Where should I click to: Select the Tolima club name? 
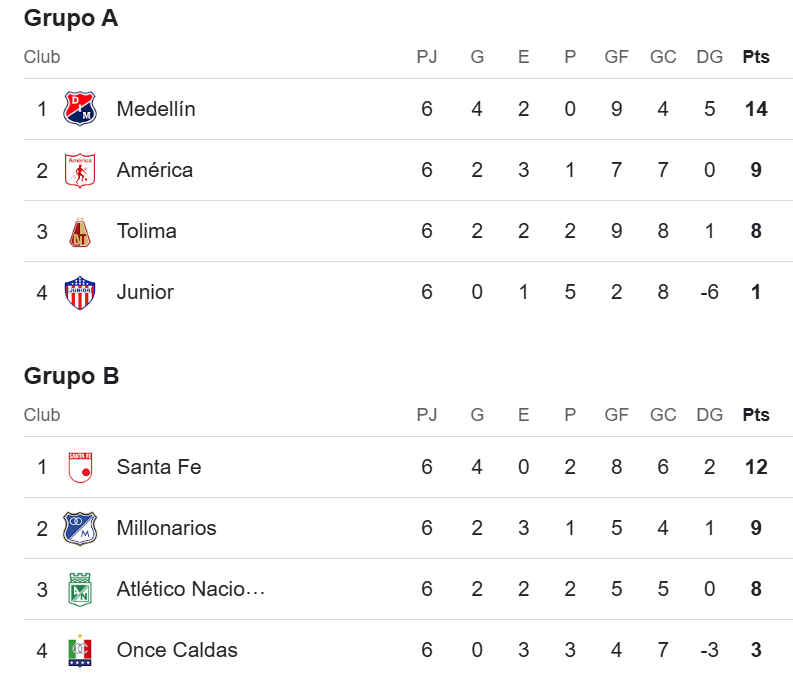[x=147, y=231]
